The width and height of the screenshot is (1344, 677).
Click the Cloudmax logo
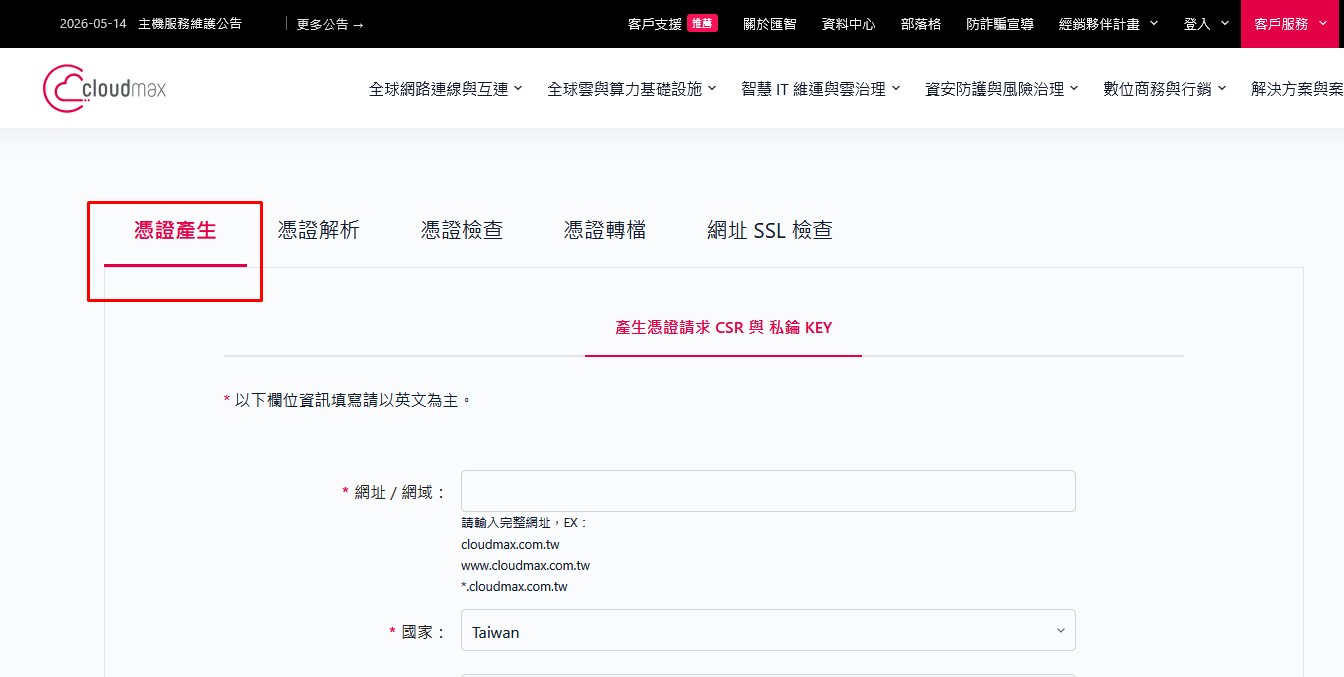(x=105, y=88)
